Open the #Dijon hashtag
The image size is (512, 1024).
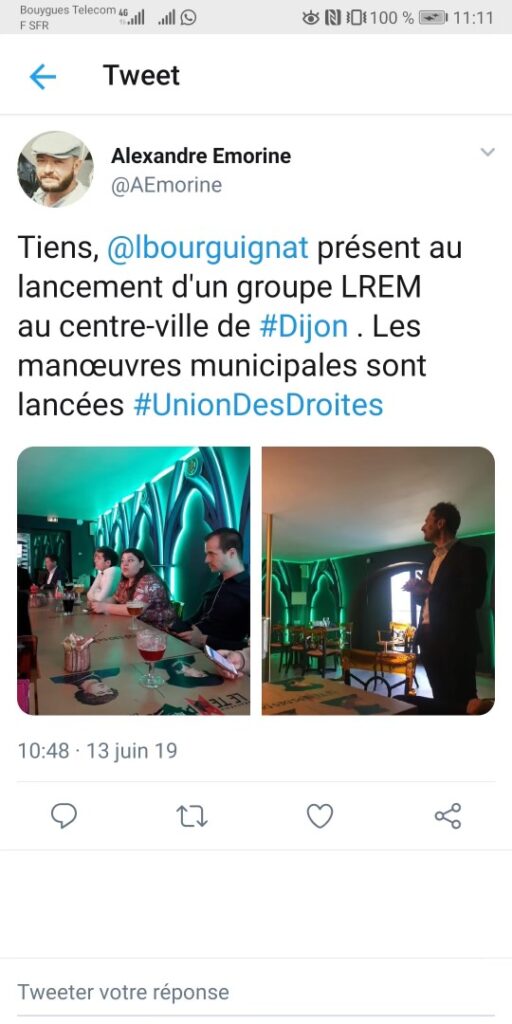[x=304, y=327]
